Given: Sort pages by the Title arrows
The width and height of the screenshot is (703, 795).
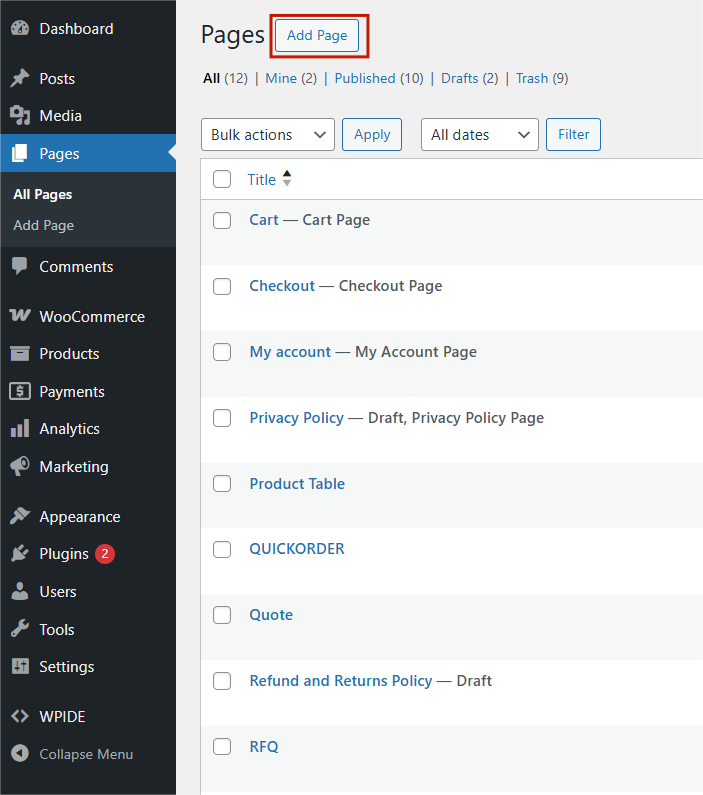Looking at the screenshot, I should pos(287,178).
